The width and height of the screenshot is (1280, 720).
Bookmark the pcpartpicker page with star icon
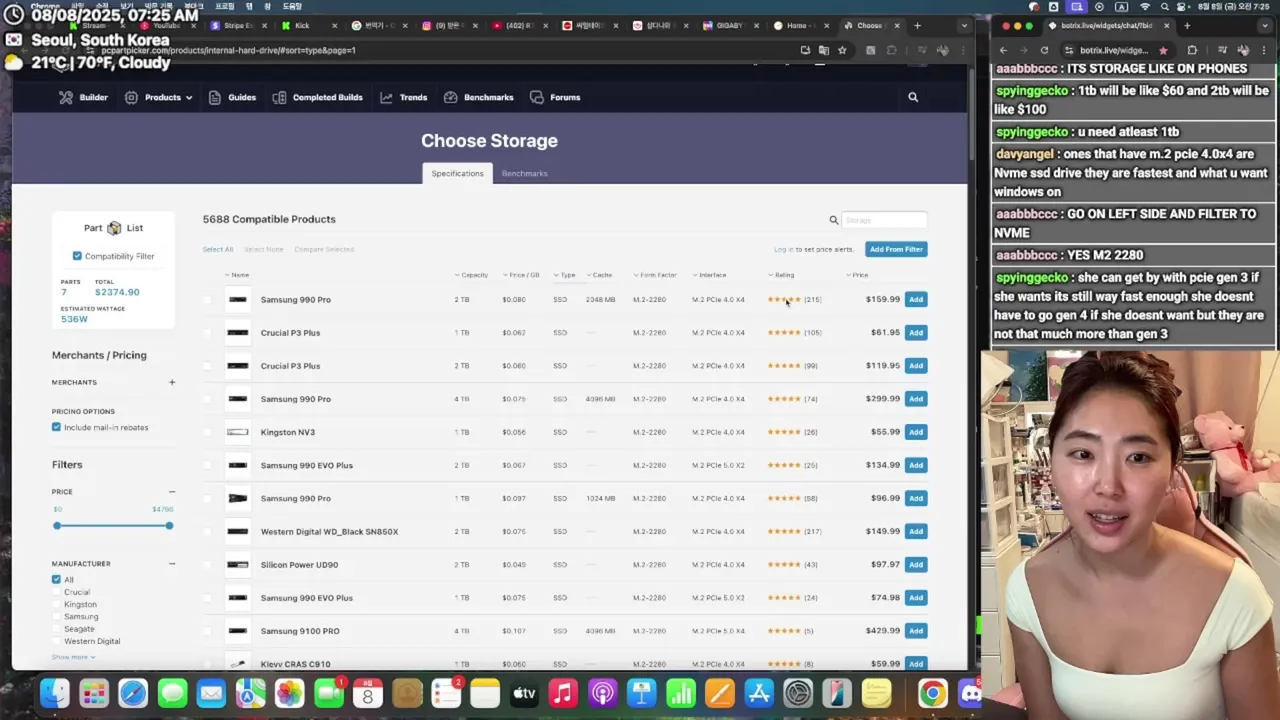(x=842, y=50)
